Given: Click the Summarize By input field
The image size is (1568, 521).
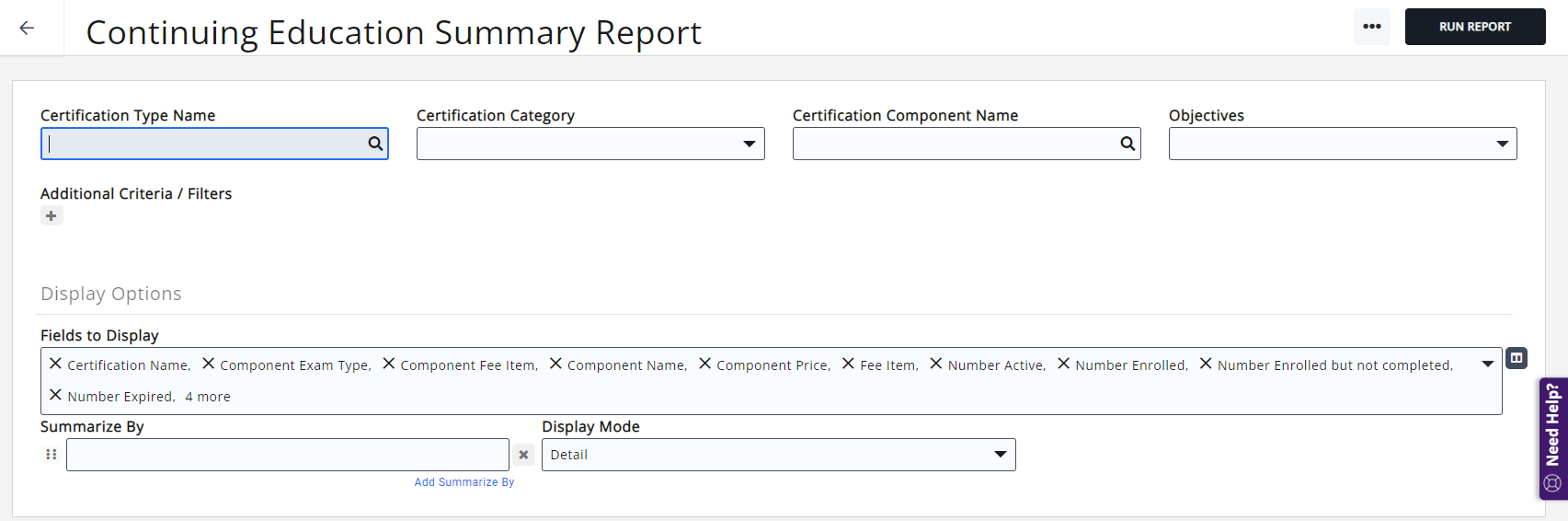Looking at the screenshot, I should [287, 455].
